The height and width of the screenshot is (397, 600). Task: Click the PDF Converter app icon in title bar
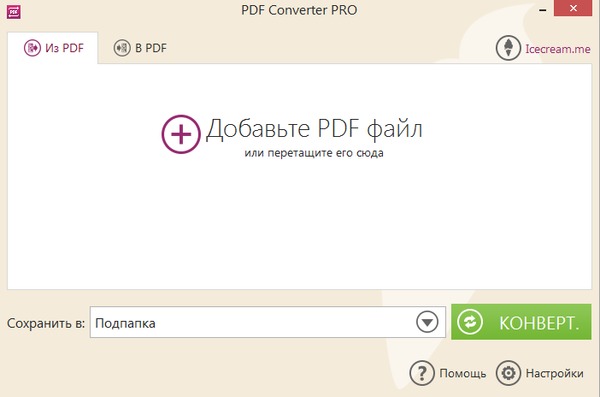[14, 12]
